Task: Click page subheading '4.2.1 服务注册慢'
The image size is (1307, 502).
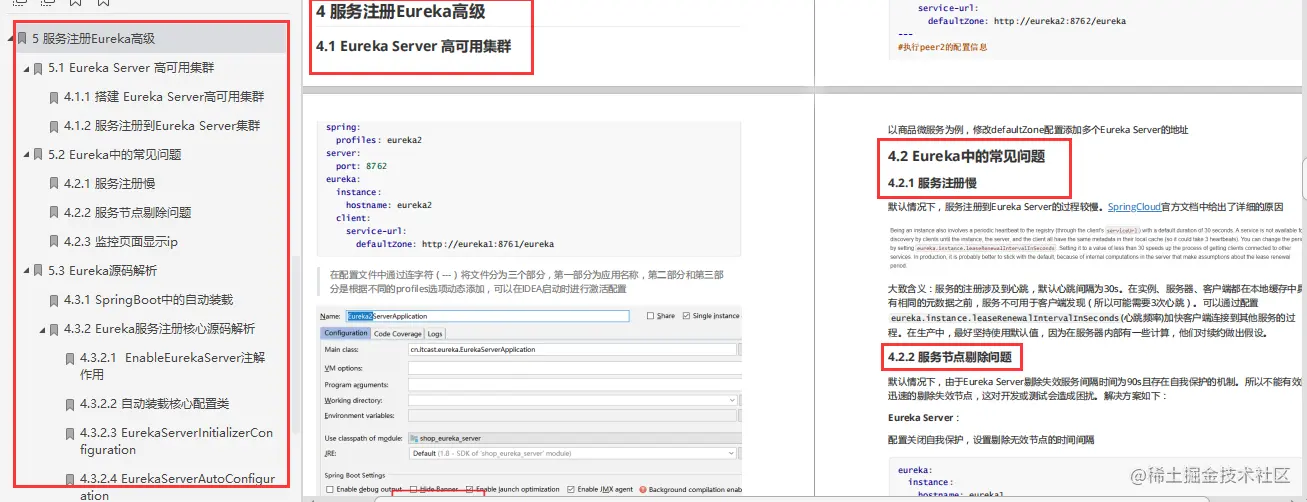Action: pyautogui.click(x=932, y=184)
